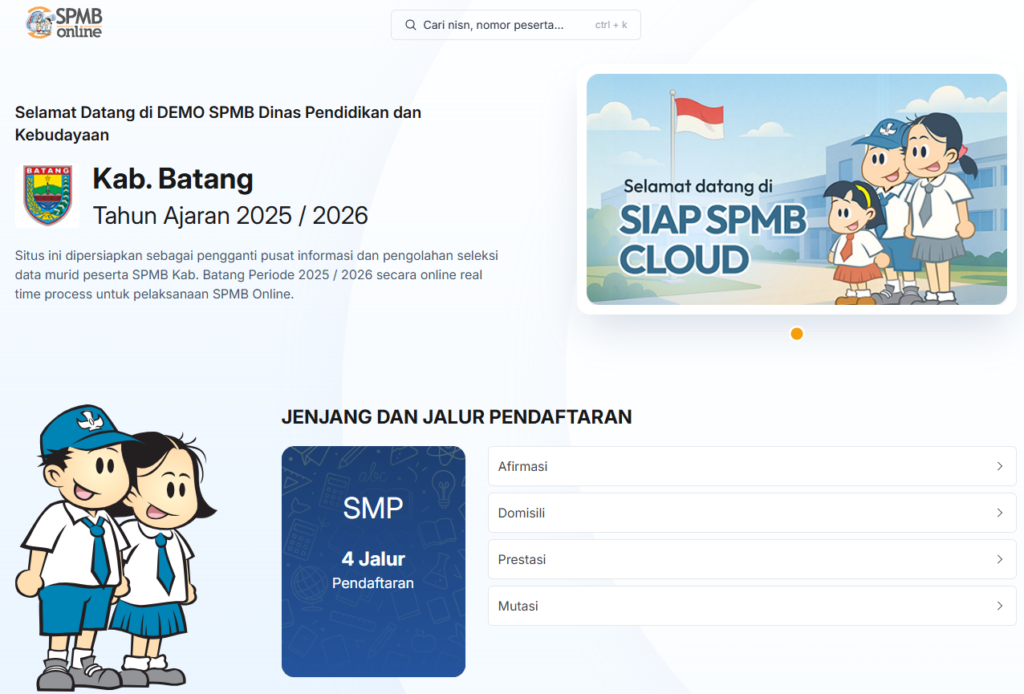
Task: Open the SMP jenjang card
Action: pyautogui.click(x=373, y=561)
